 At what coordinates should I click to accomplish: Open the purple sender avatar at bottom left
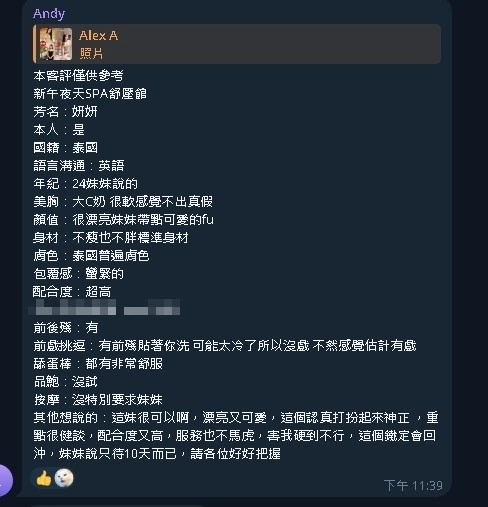(5, 481)
